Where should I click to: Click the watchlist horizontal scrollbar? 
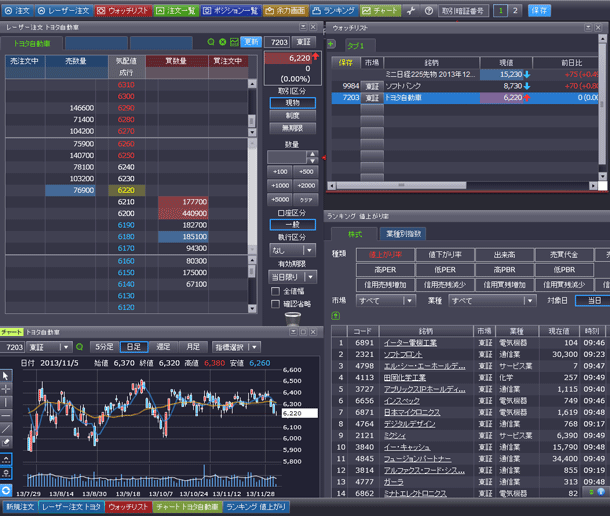(401, 186)
